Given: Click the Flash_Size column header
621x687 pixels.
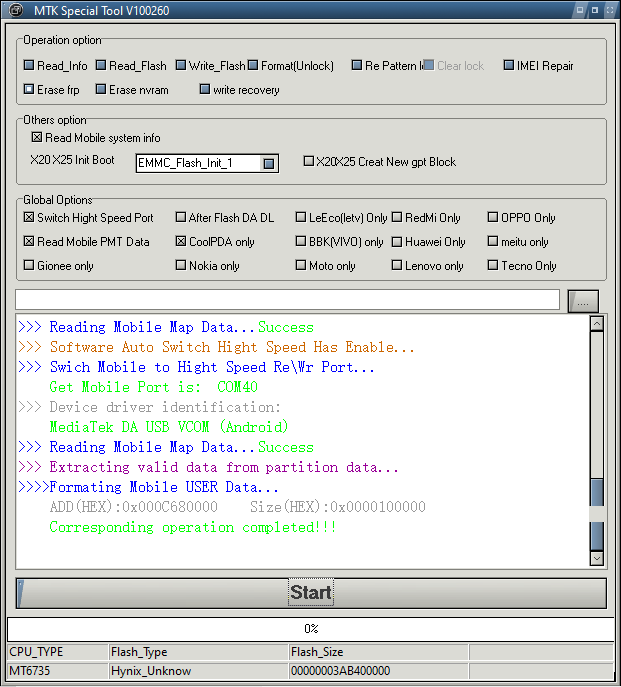Looking at the screenshot, I should (378, 652).
